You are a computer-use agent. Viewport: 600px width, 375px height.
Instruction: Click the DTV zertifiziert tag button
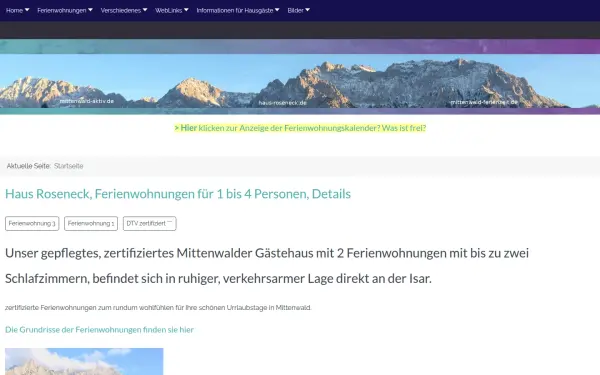pyautogui.click(x=150, y=223)
